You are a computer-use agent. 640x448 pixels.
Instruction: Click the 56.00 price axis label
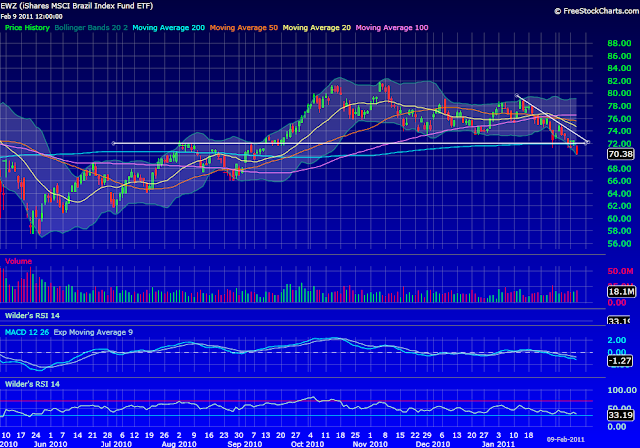tap(619, 244)
